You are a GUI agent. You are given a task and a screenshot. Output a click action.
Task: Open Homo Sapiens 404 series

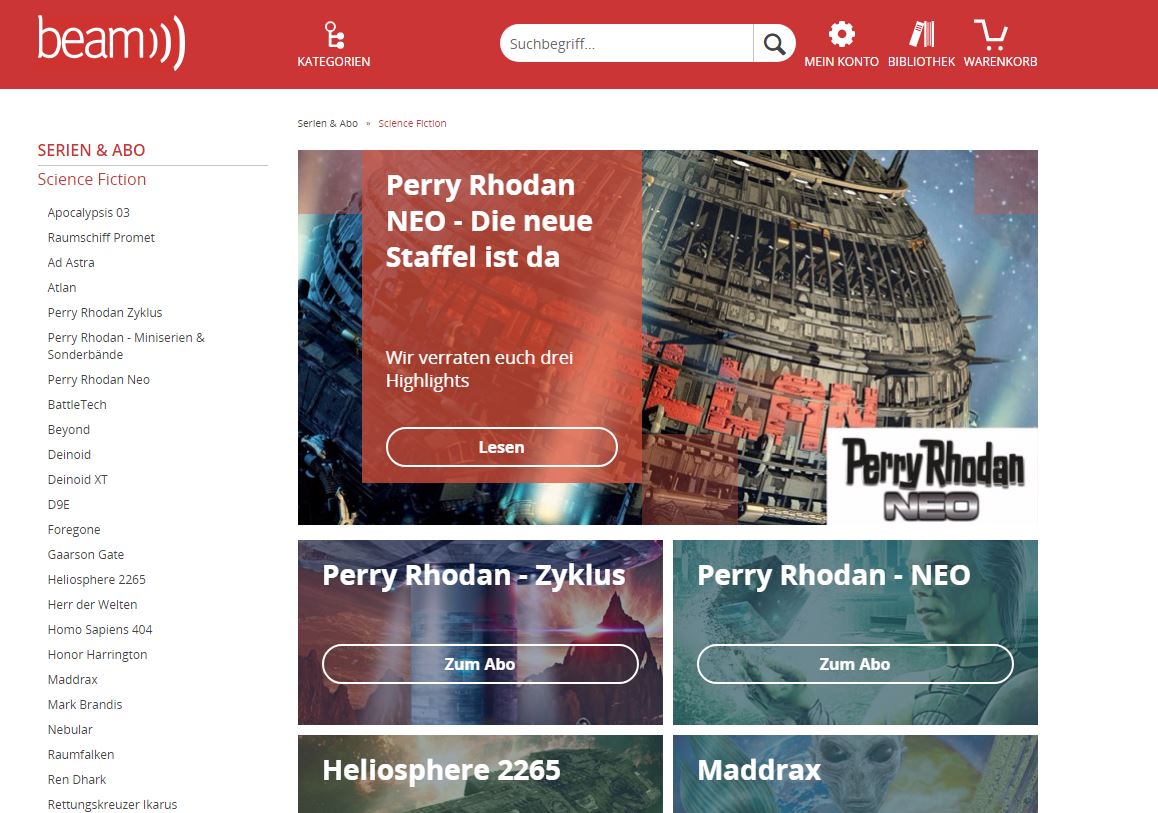coord(100,630)
